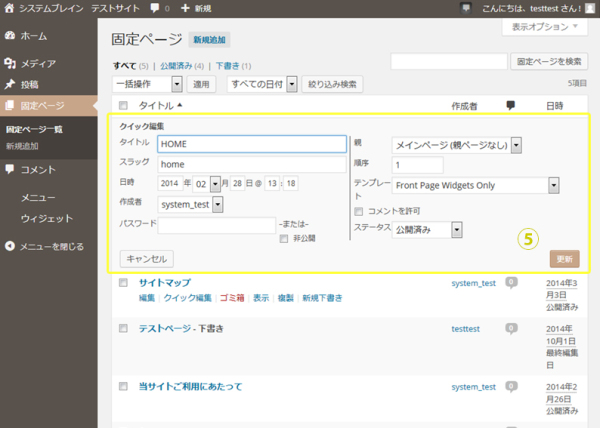Open ウィジェット in the sidebar menu
The image size is (600, 428).
click(47, 218)
